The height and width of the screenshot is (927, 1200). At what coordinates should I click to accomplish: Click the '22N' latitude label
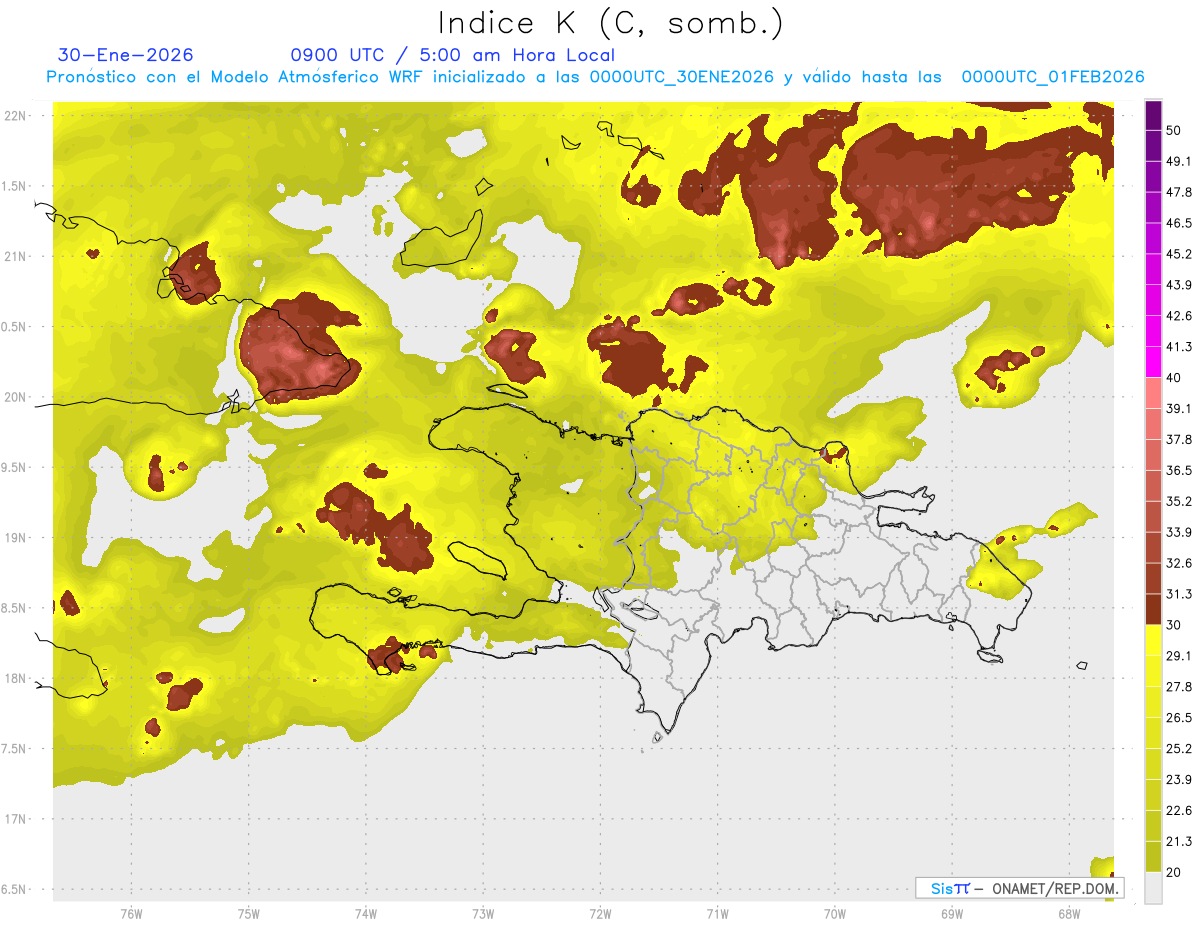tap(16, 115)
